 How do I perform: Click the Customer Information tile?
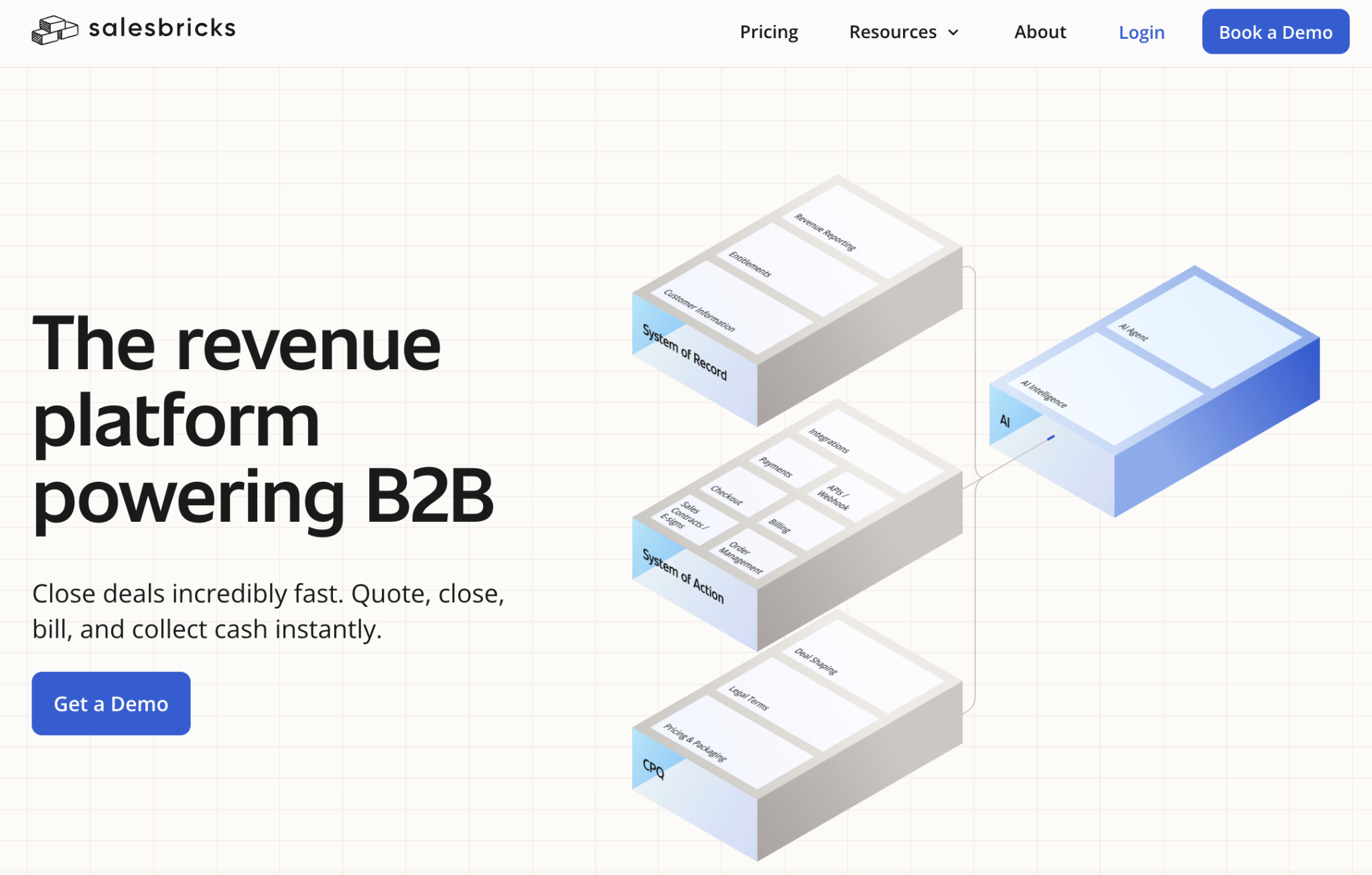(732, 308)
